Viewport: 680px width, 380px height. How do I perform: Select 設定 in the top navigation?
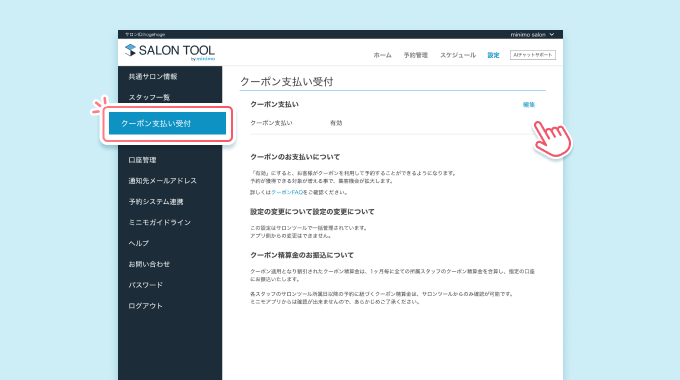tap(493, 55)
